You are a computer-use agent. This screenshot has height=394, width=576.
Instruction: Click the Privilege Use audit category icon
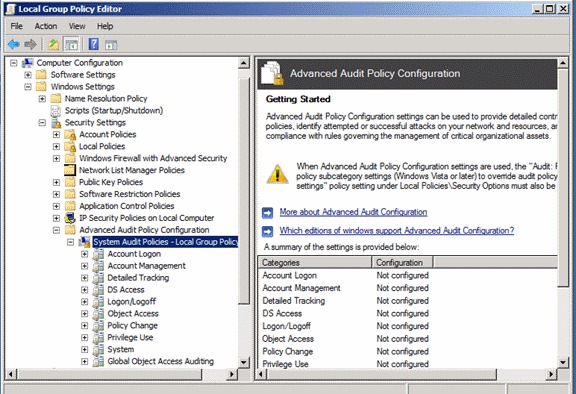98,337
